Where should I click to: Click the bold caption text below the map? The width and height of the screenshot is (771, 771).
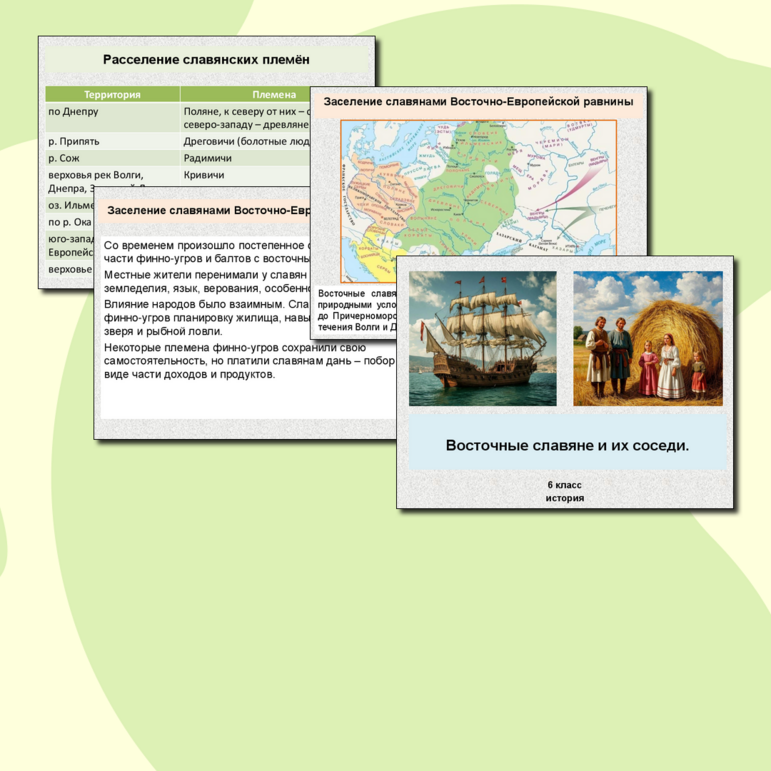click(x=356, y=310)
